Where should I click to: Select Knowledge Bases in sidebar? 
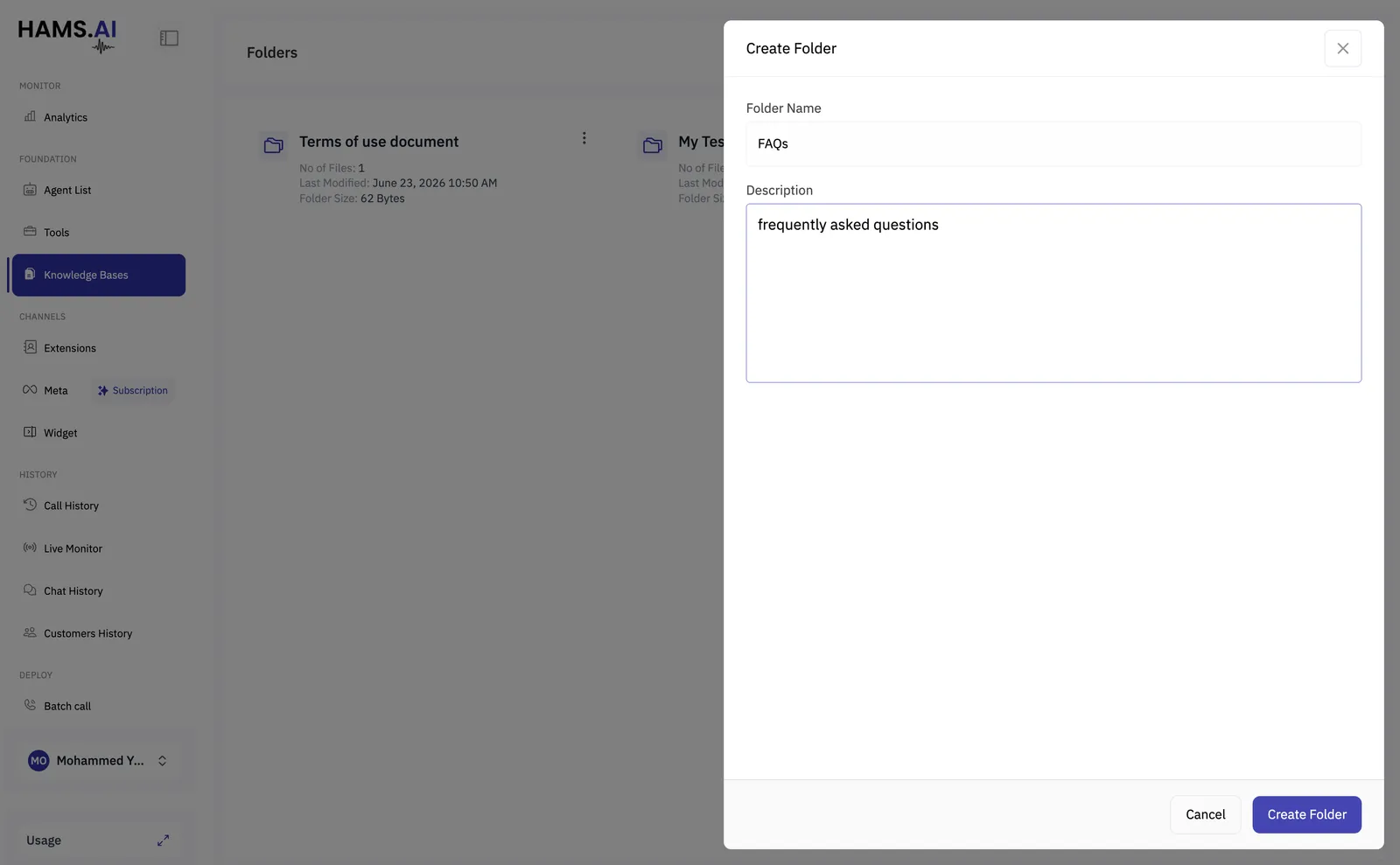99,275
